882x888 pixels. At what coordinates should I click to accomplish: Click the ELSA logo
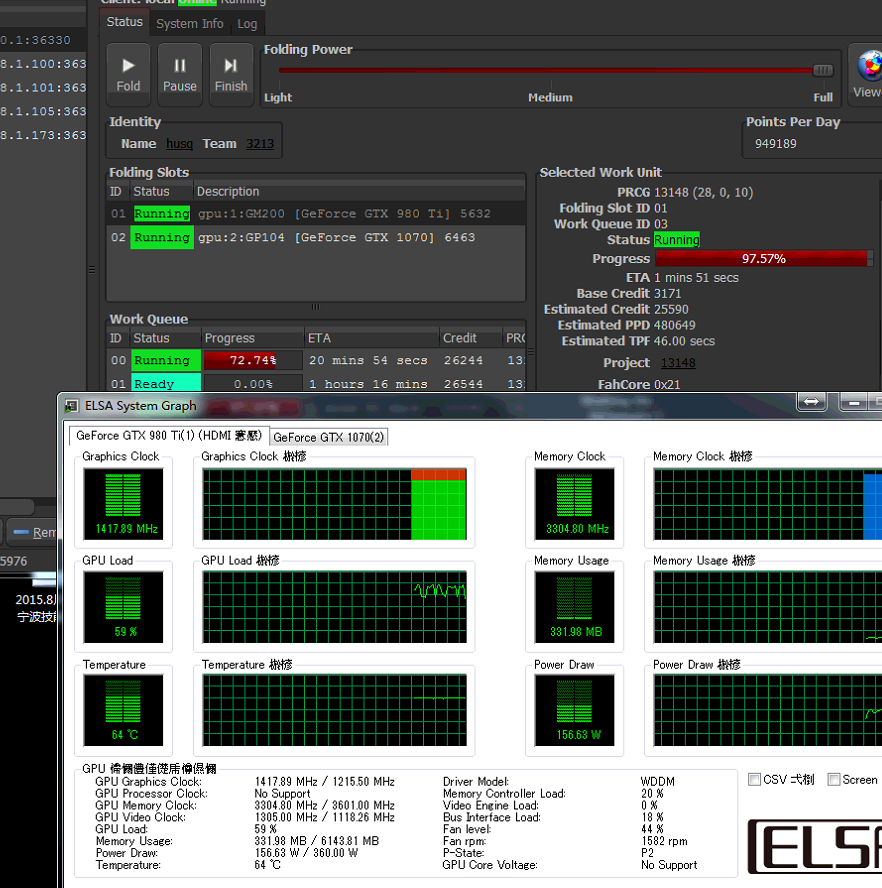[815, 846]
